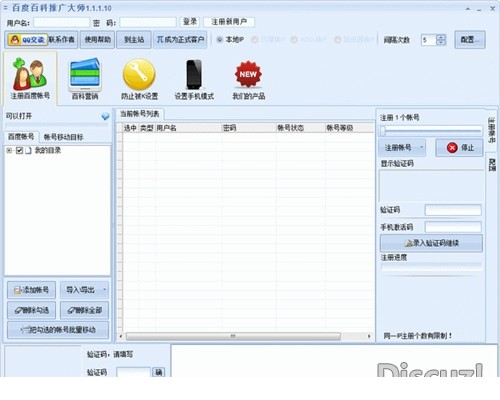The width and height of the screenshot is (500, 400).
Task: Click the 成为正式客户 toolbar button
Action: tap(180, 40)
